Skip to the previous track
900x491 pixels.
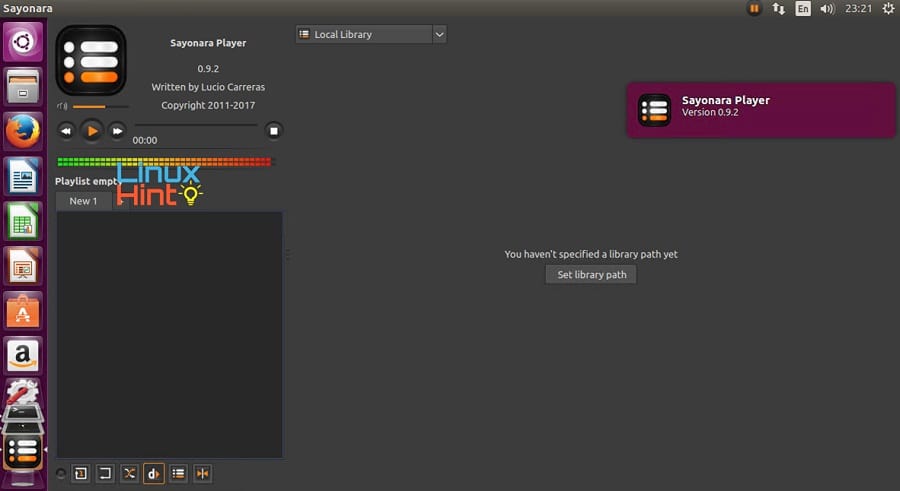pos(66,130)
